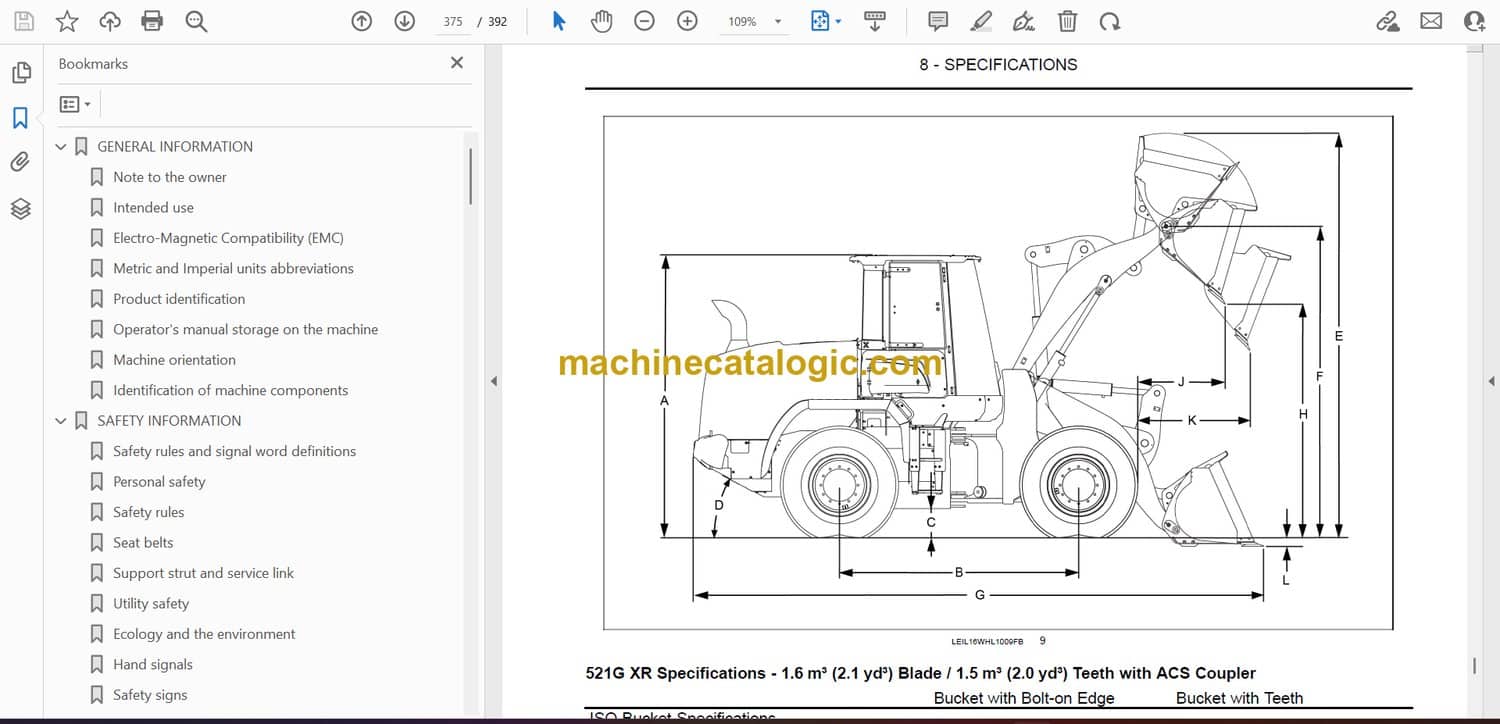Viewport: 1500px width, 724px height.
Task: Open the zoom level dropdown
Action: click(778, 21)
